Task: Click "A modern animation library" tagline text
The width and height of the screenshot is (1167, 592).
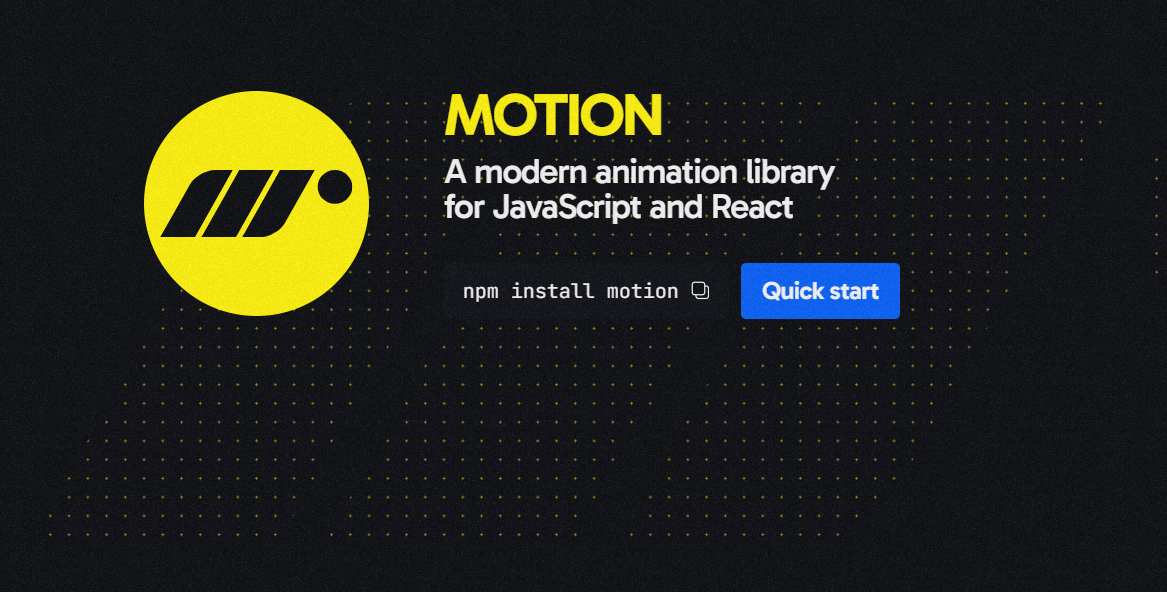Action: click(639, 173)
